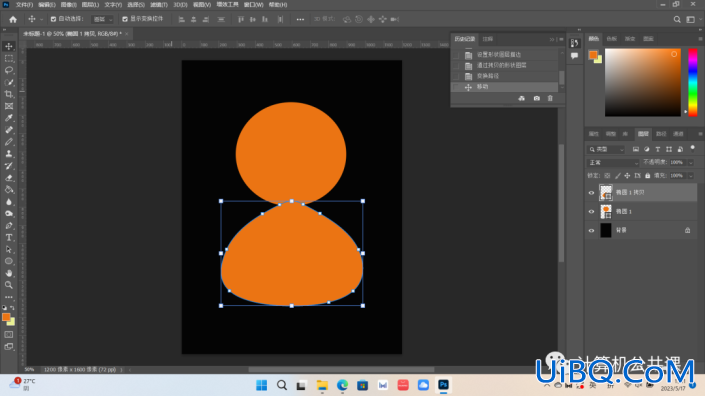Open Auto-Select layer/group dropdown
The image size is (705, 396).
click(x=102, y=19)
